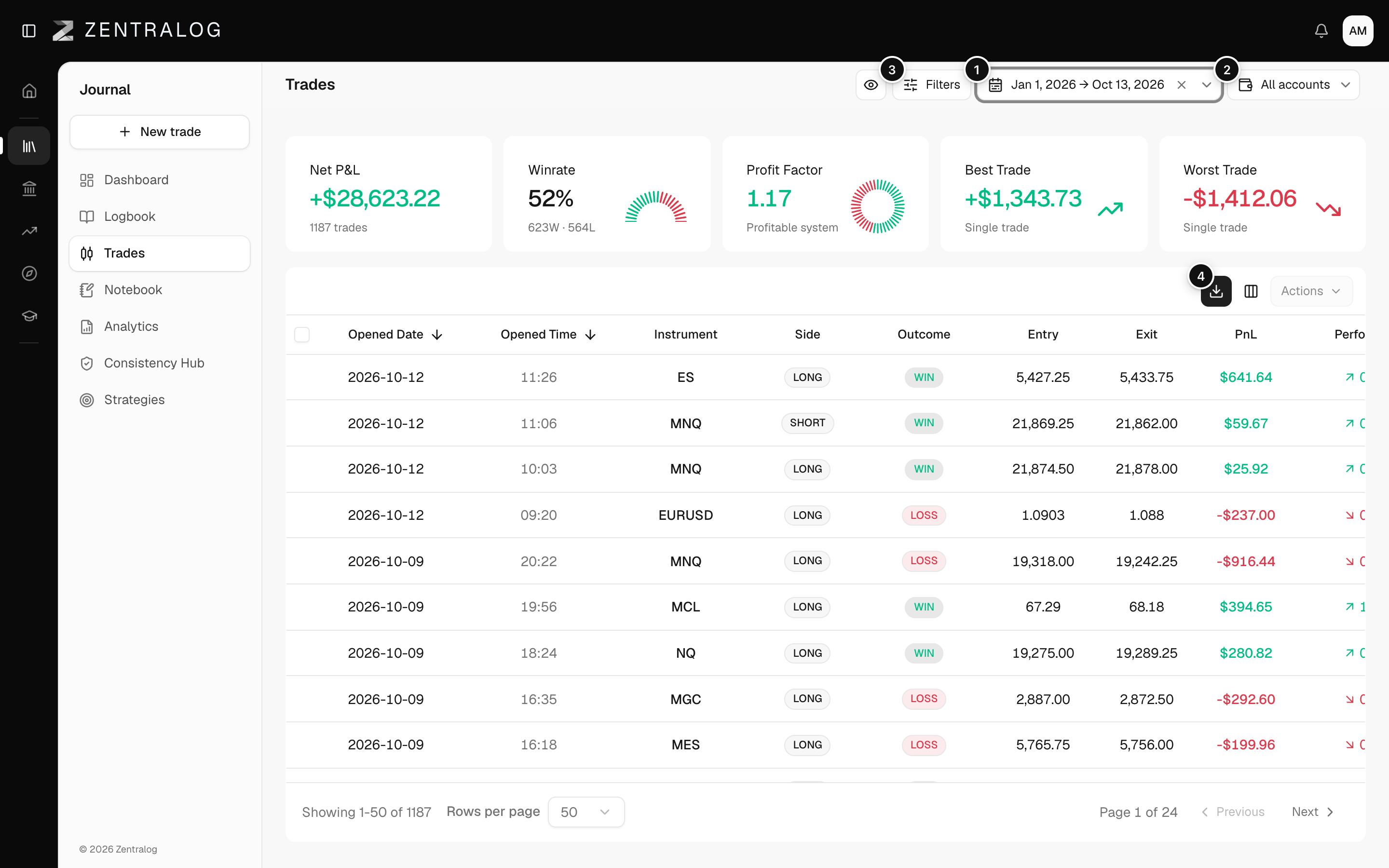Click the disabled Previous page button
The image size is (1389, 868).
tap(1233, 812)
